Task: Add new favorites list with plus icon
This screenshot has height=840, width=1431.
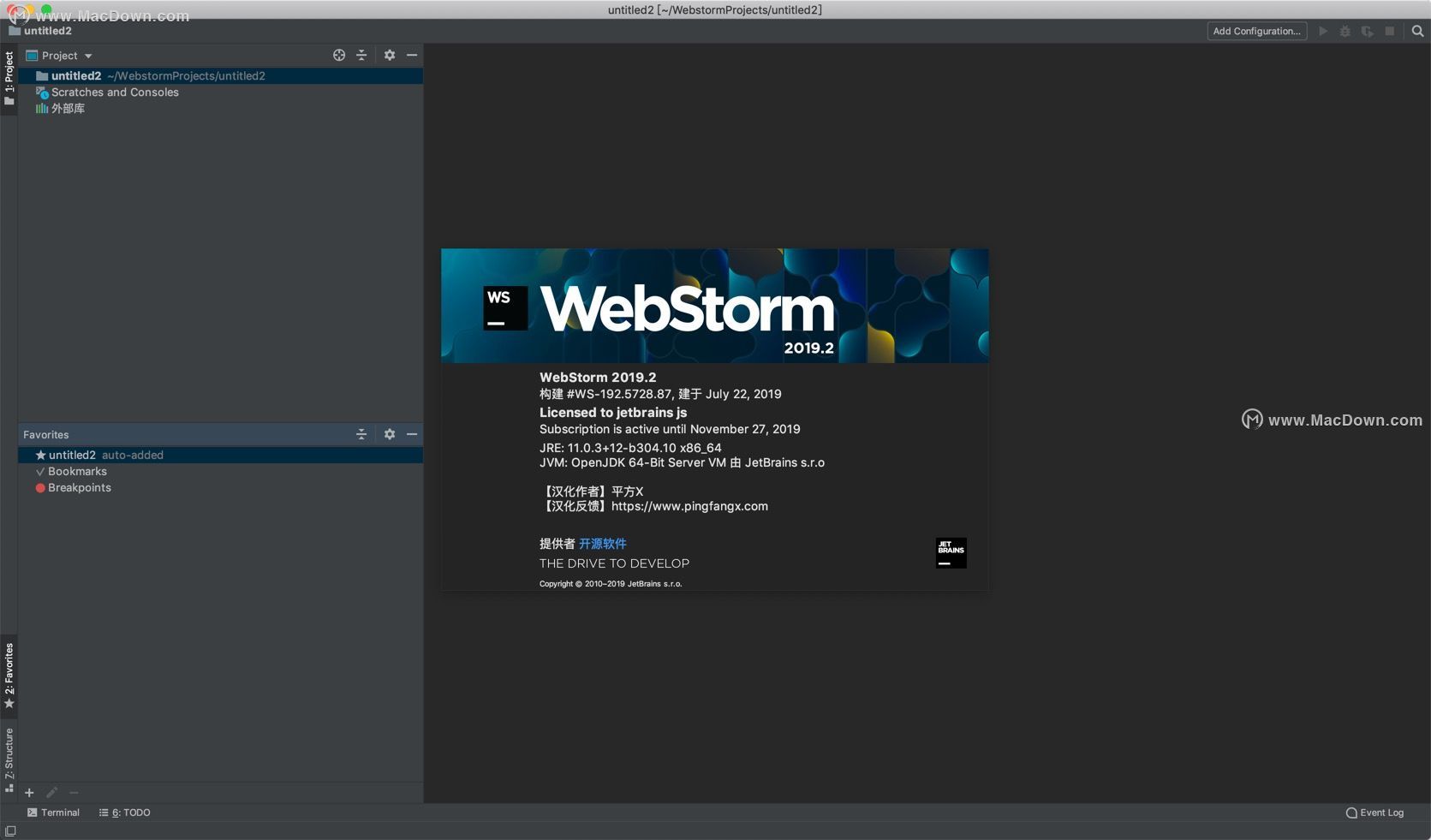Action: point(29,793)
